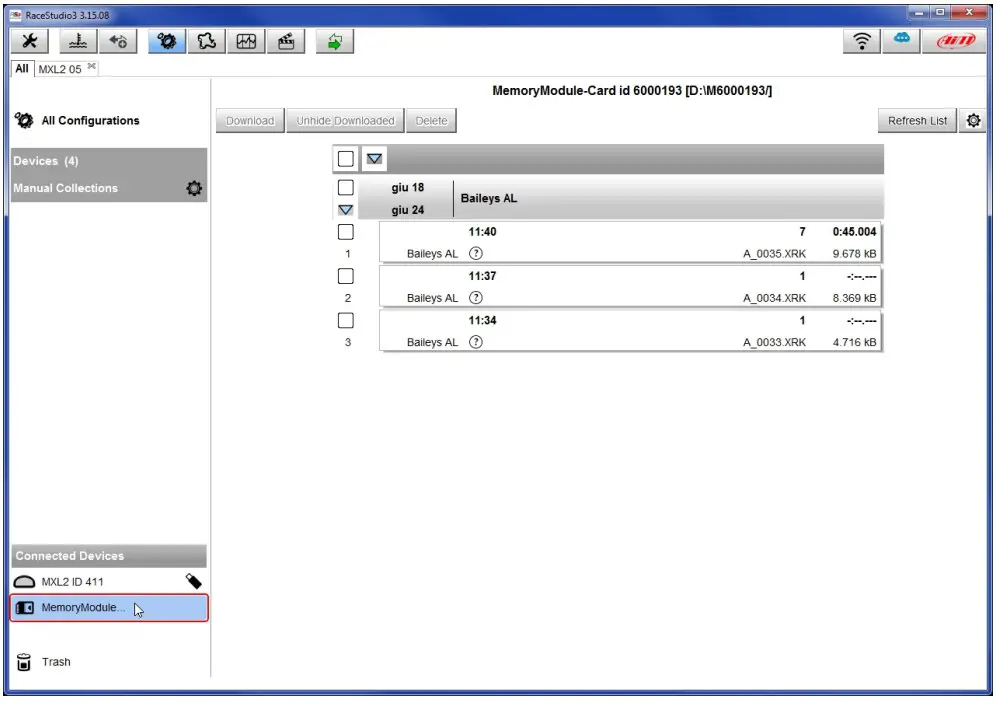Viewport: 998px width, 703px height.
Task: Maximize the RaceStudio3 window
Action: click(939, 13)
